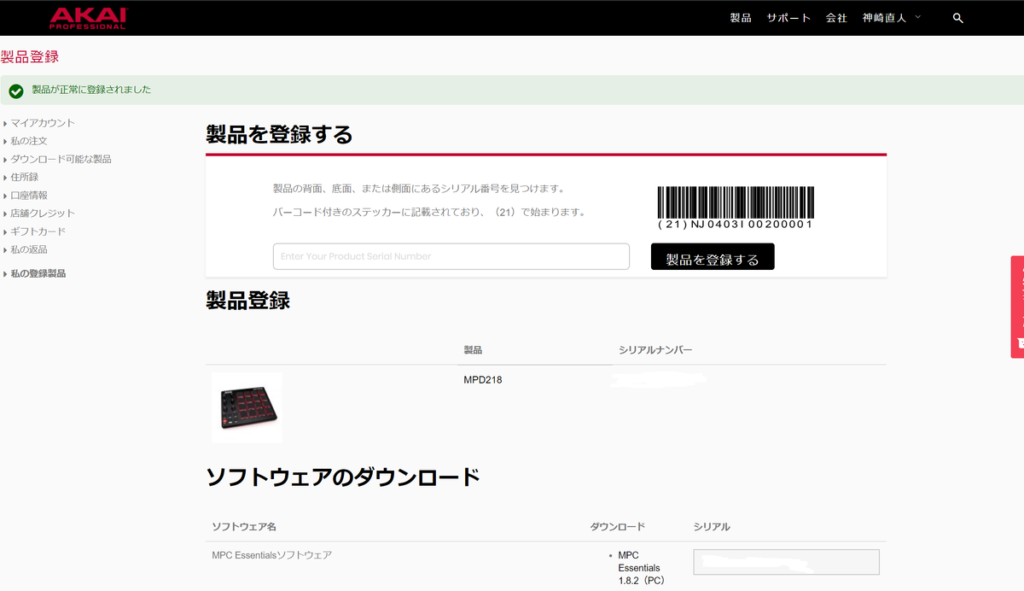Image resolution: width=1024 pixels, height=591 pixels.
Task: Click the green success checkmark icon
Action: pos(16,91)
